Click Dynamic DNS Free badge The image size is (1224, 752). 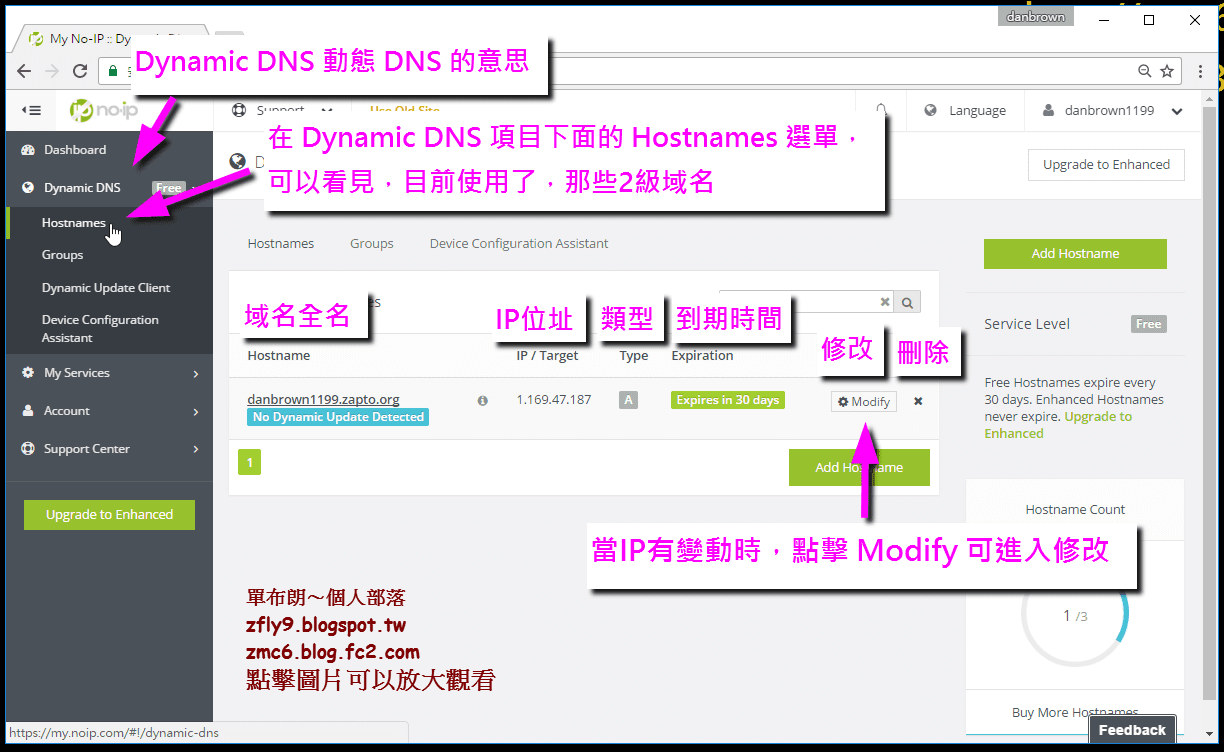click(168, 187)
